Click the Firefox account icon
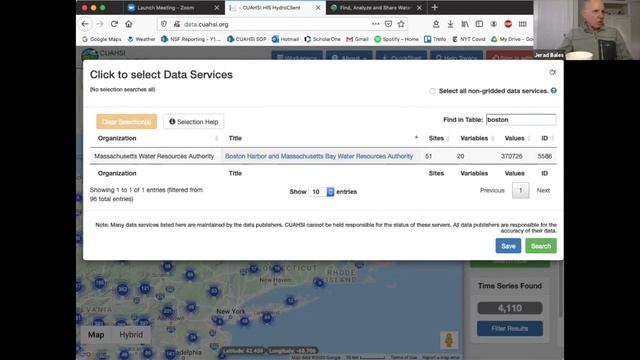Image resolution: width=640 pixels, height=360 pixels. (x=493, y=24)
